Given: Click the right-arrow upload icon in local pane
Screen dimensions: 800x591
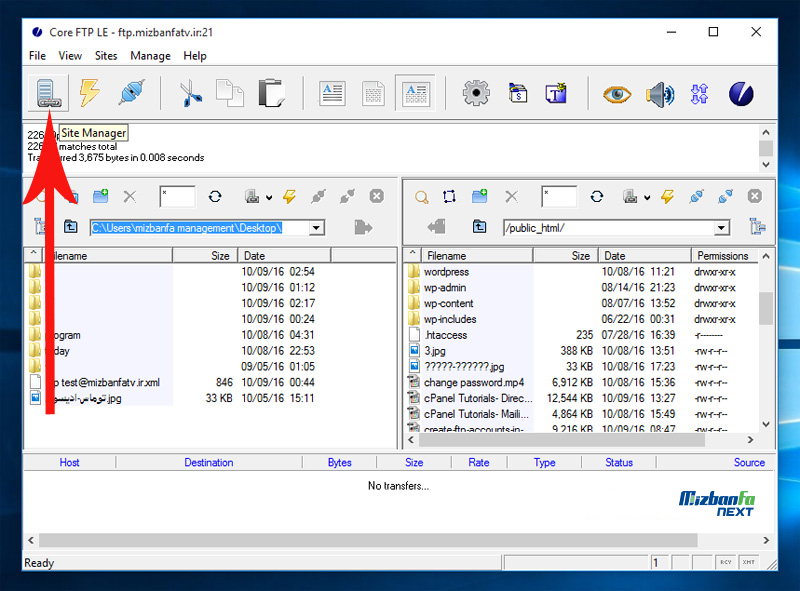Looking at the screenshot, I should tap(363, 227).
